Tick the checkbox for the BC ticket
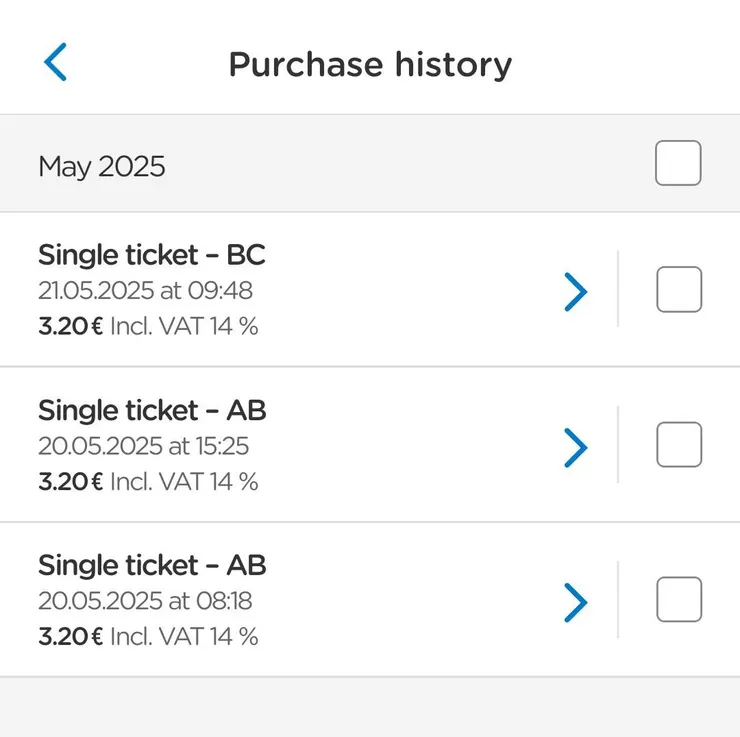740x737 pixels. 678,290
